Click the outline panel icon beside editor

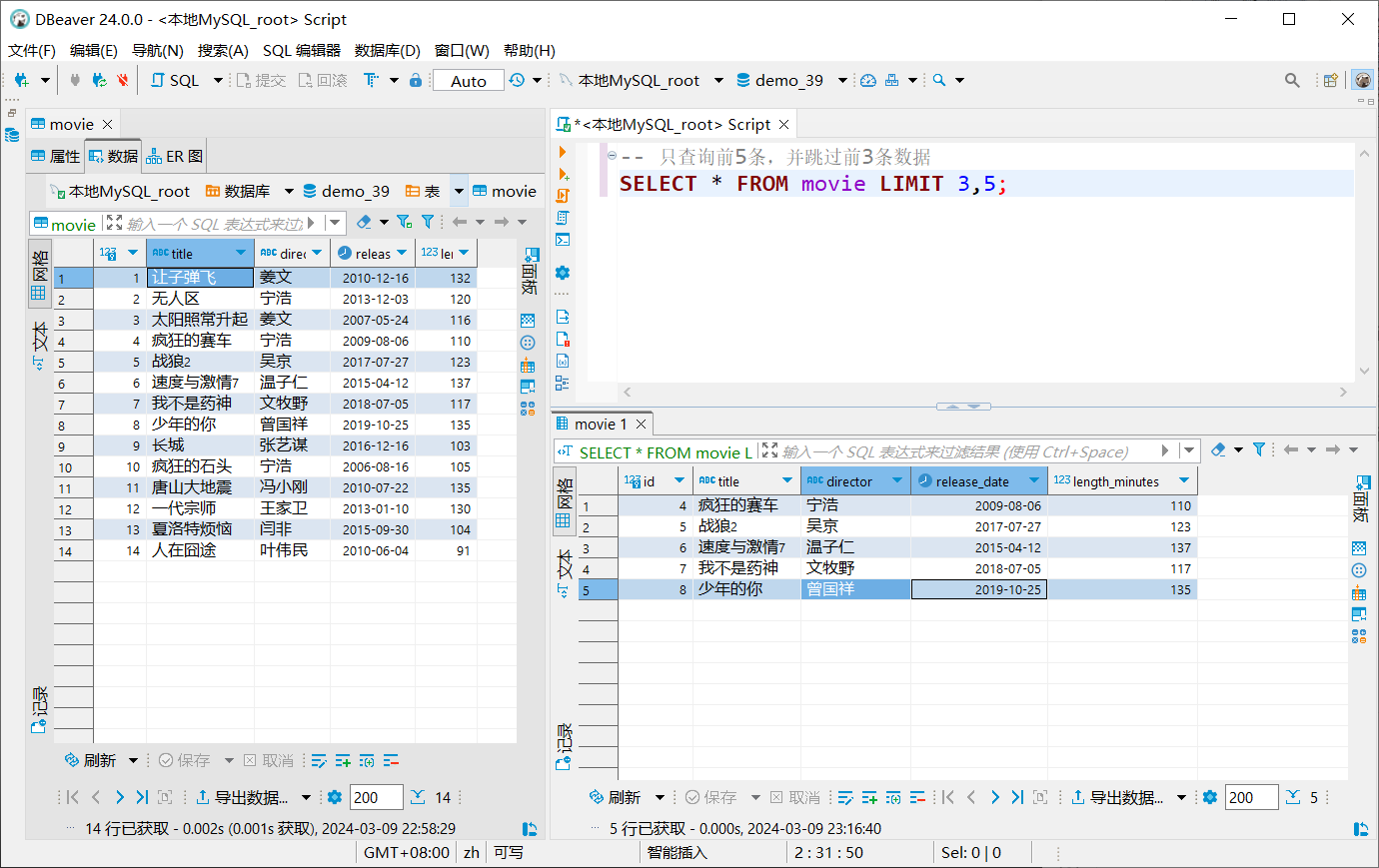tap(563, 383)
